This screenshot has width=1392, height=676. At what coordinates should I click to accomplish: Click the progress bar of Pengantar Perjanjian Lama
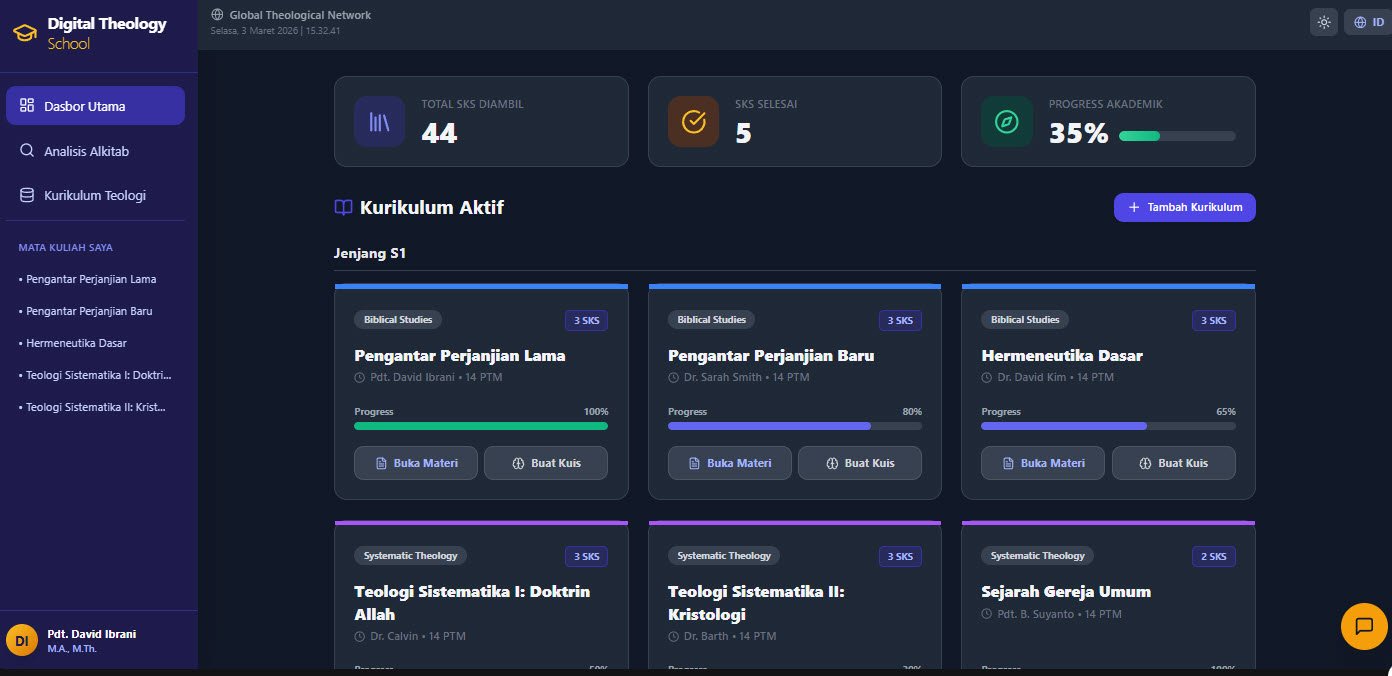[x=481, y=426]
